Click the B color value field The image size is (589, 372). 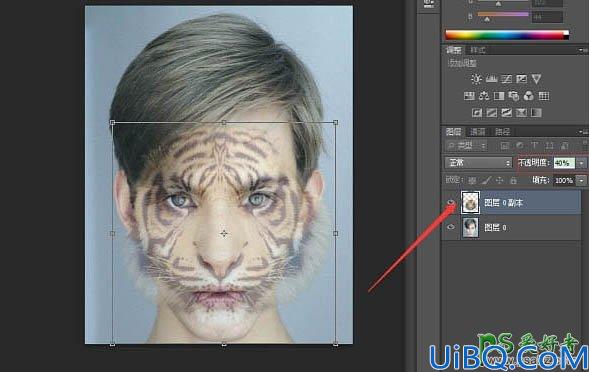(547, 17)
